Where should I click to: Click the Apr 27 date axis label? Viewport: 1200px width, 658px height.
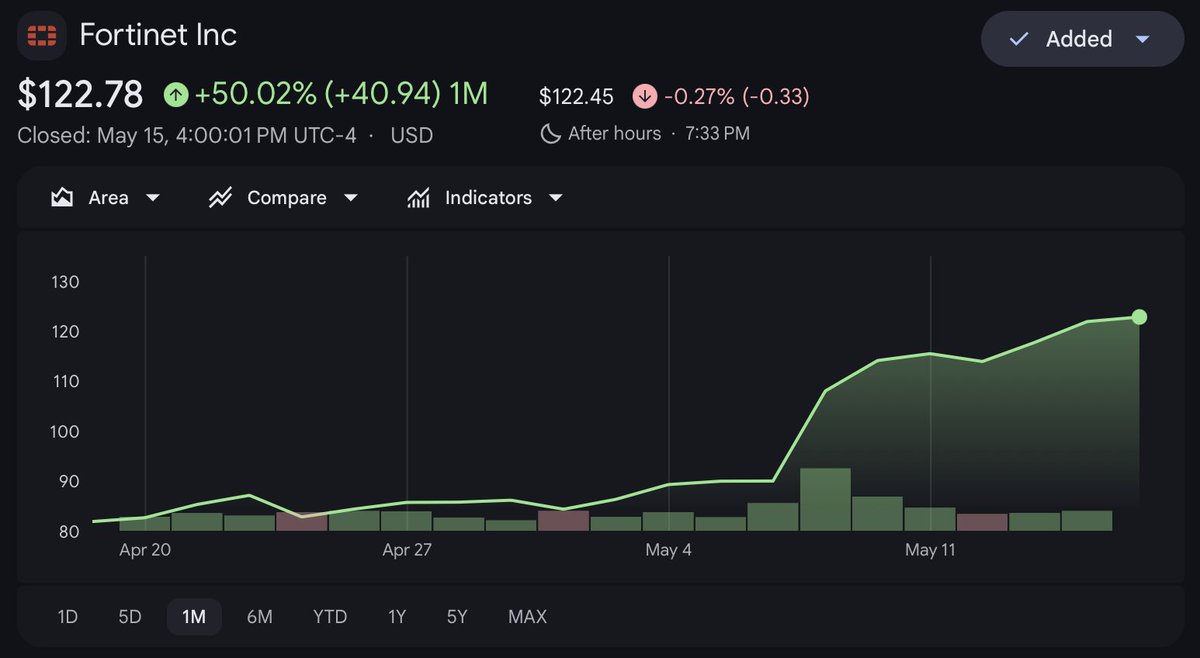point(407,550)
